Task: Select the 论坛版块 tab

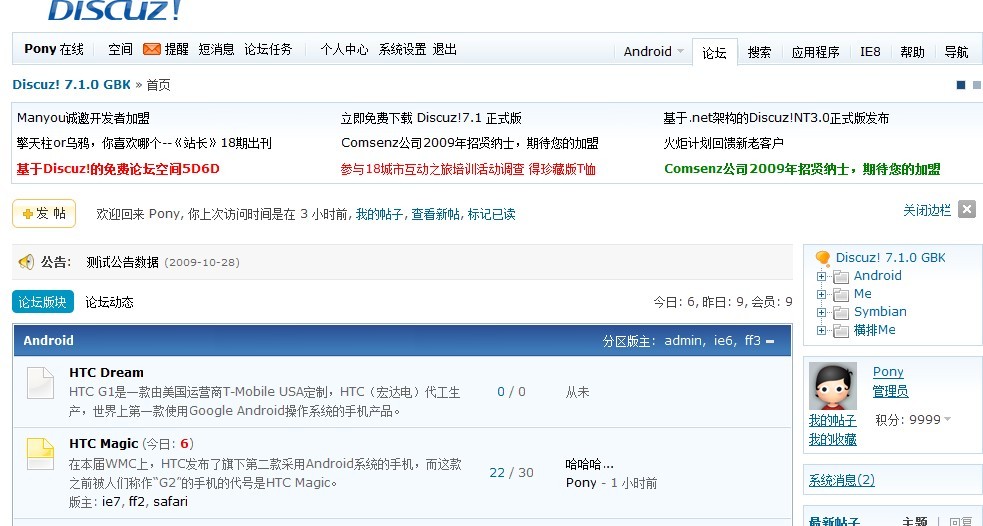Action: [x=43, y=302]
